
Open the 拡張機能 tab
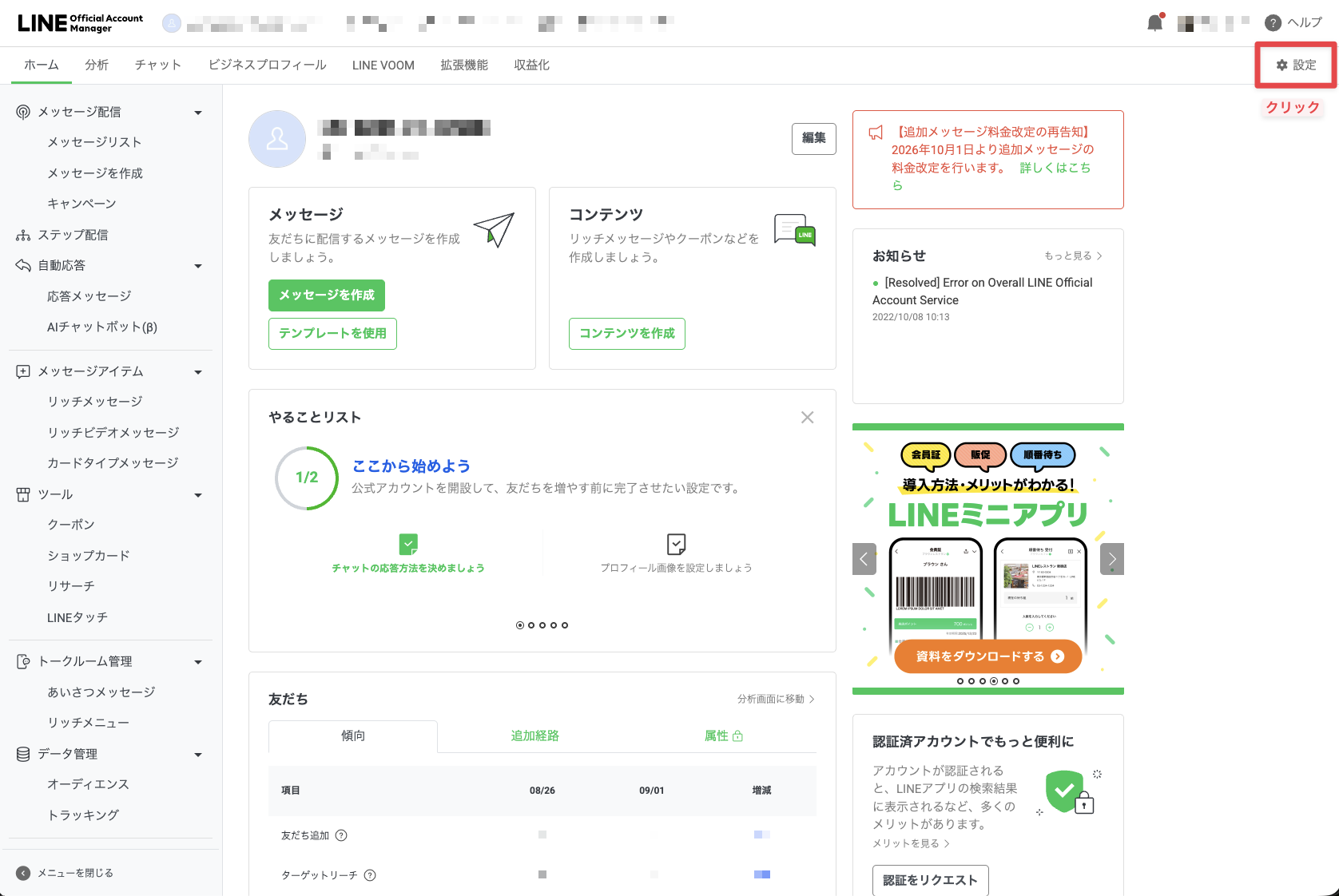click(x=464, y=65)
